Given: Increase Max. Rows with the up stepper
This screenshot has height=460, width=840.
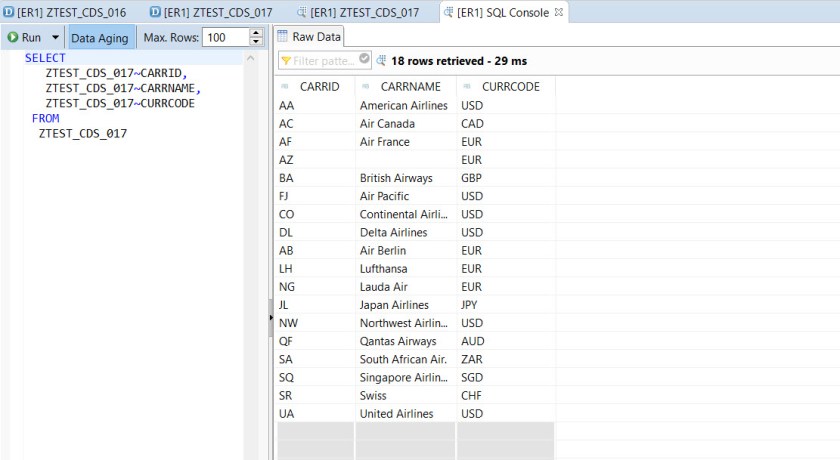Looking at the screenshot, I should tap(256, 33).
